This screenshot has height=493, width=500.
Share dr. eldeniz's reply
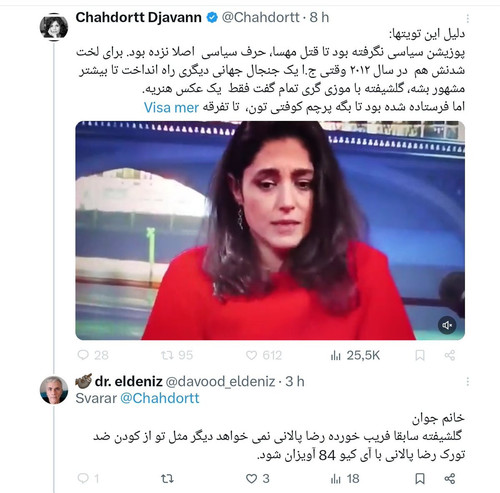(450, 479)
